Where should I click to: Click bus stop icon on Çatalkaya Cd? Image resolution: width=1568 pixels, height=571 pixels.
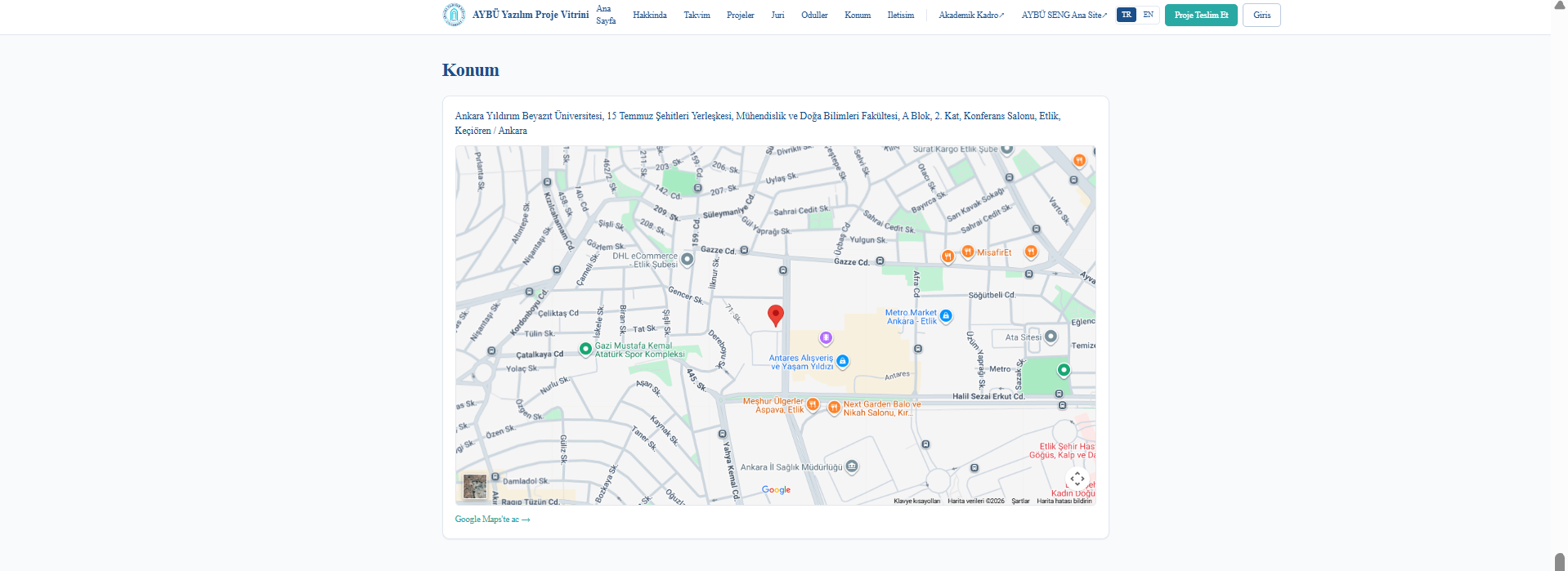point(491,351)
